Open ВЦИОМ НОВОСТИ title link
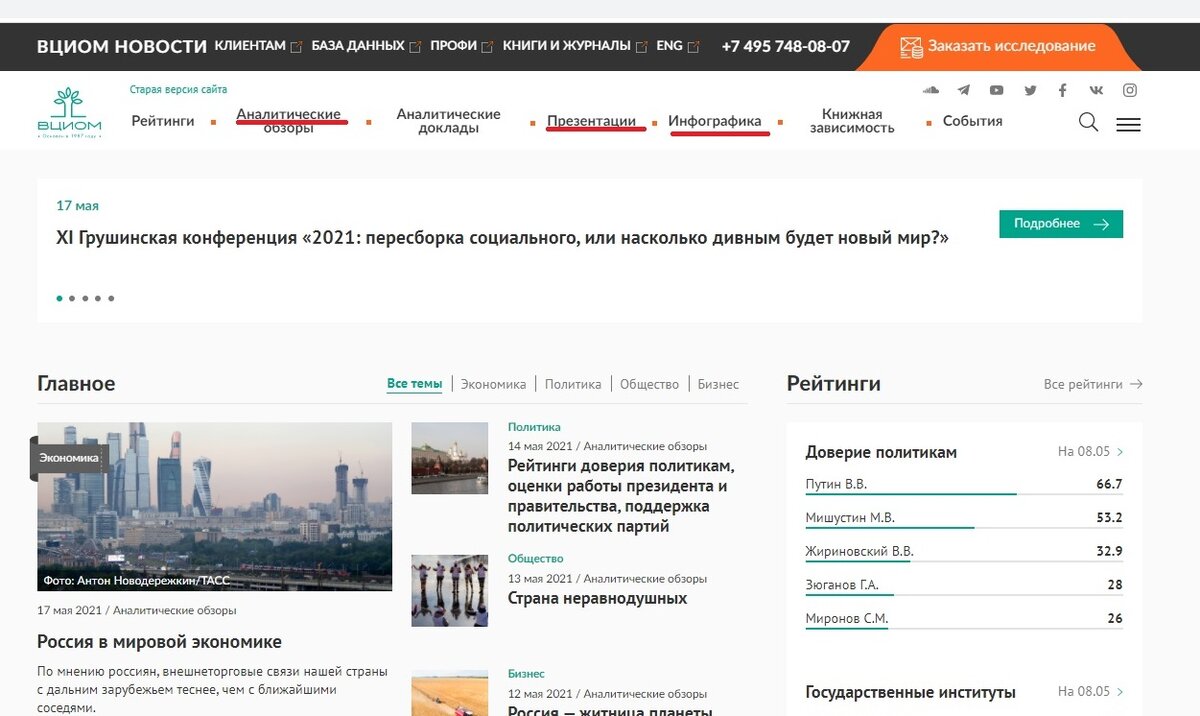This screenshot has width=1200, height=716. pyautogui.click(x=122, y=46)
